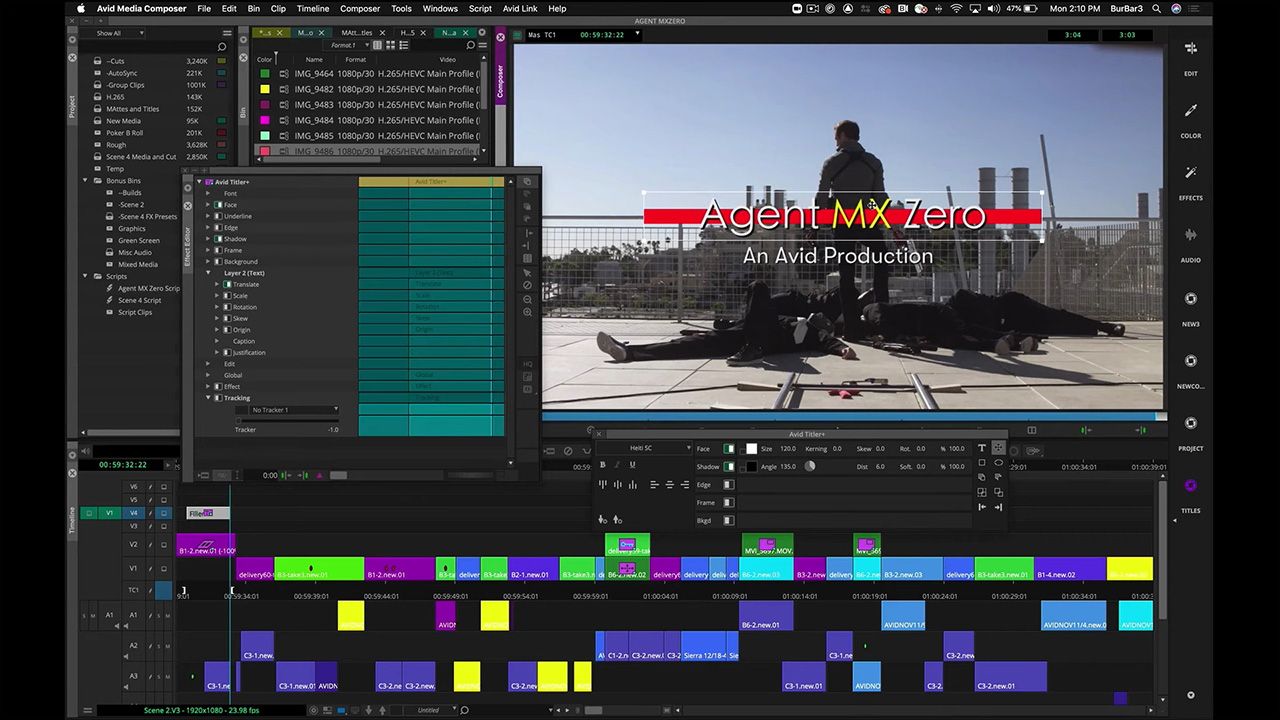Click the white Face color swatch
The width and height of the screenshot is (1280, 720).
click(751, 449)
